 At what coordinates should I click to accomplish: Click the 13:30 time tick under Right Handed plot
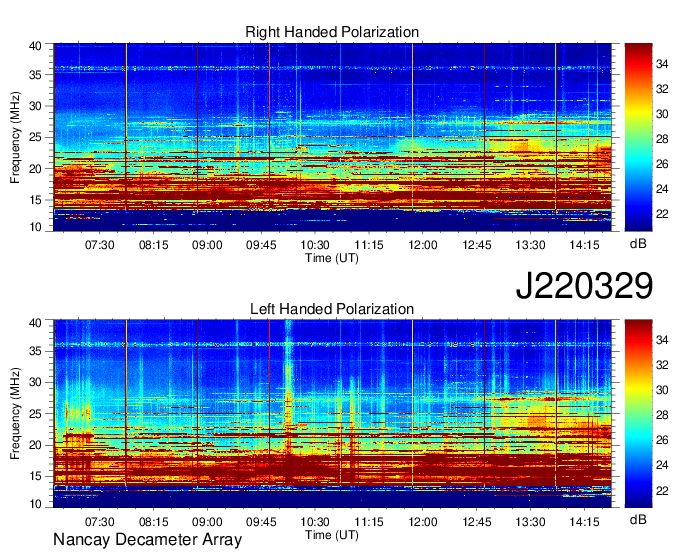(530, 245)
